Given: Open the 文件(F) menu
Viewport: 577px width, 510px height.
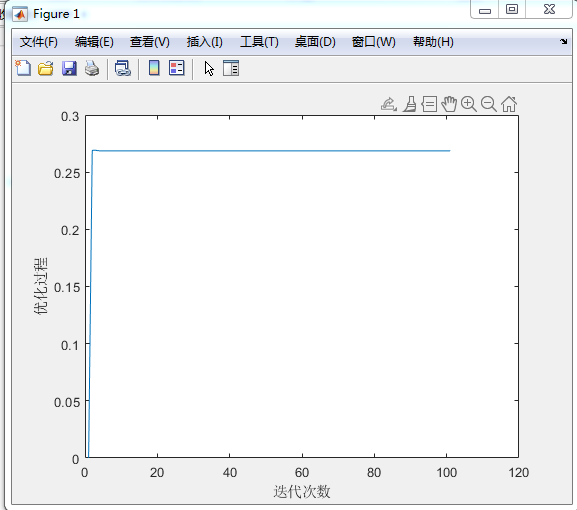Looking at the screenshot, I should [39, 42].
